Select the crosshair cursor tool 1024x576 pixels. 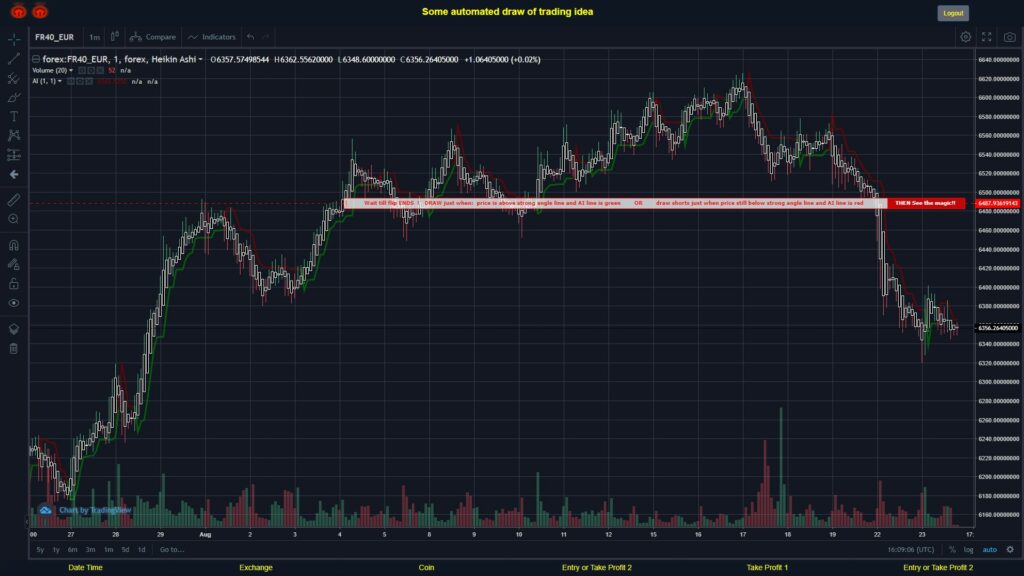[14, 40]
